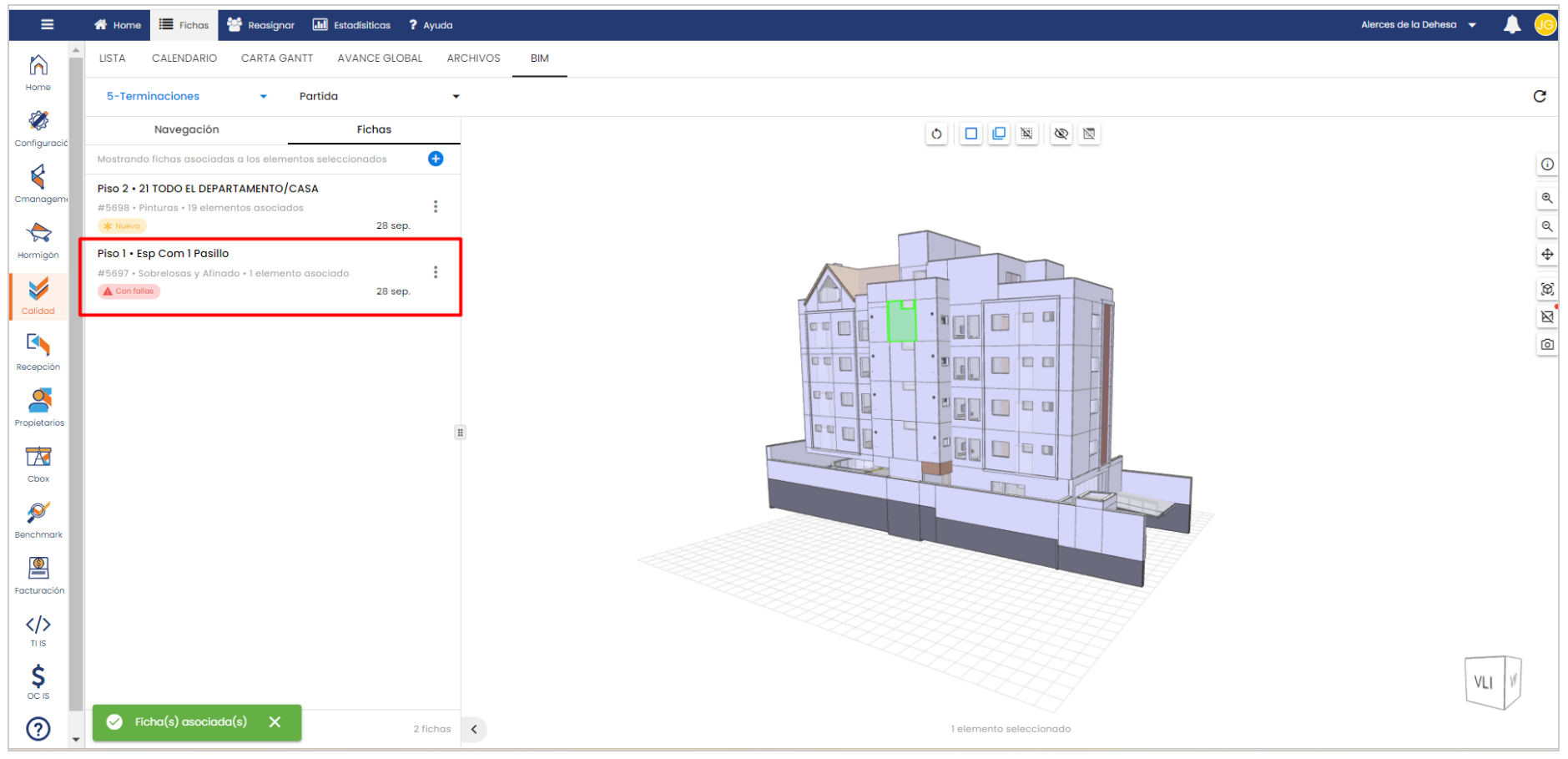This screenshot has height=759, width=1568.
Task: Add a ficha with the blue plus icon
Action: coord(436,159)
